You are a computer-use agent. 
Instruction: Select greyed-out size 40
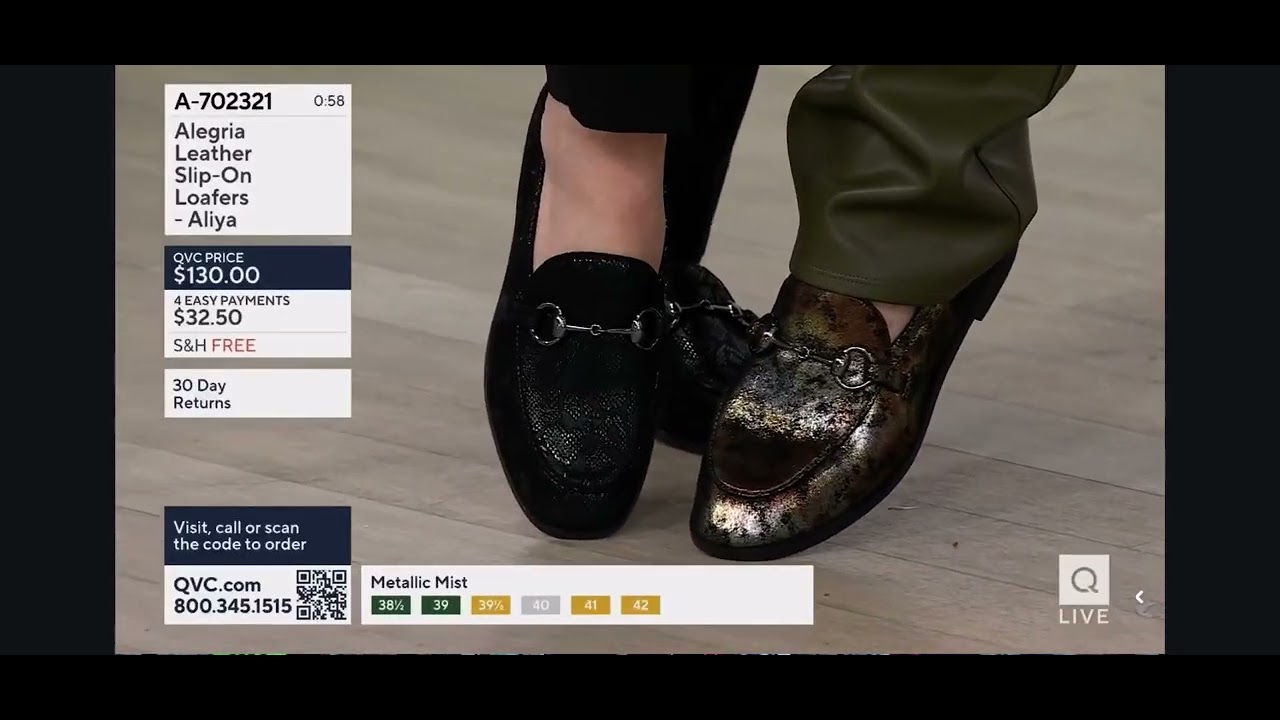[x=541, y=605]
